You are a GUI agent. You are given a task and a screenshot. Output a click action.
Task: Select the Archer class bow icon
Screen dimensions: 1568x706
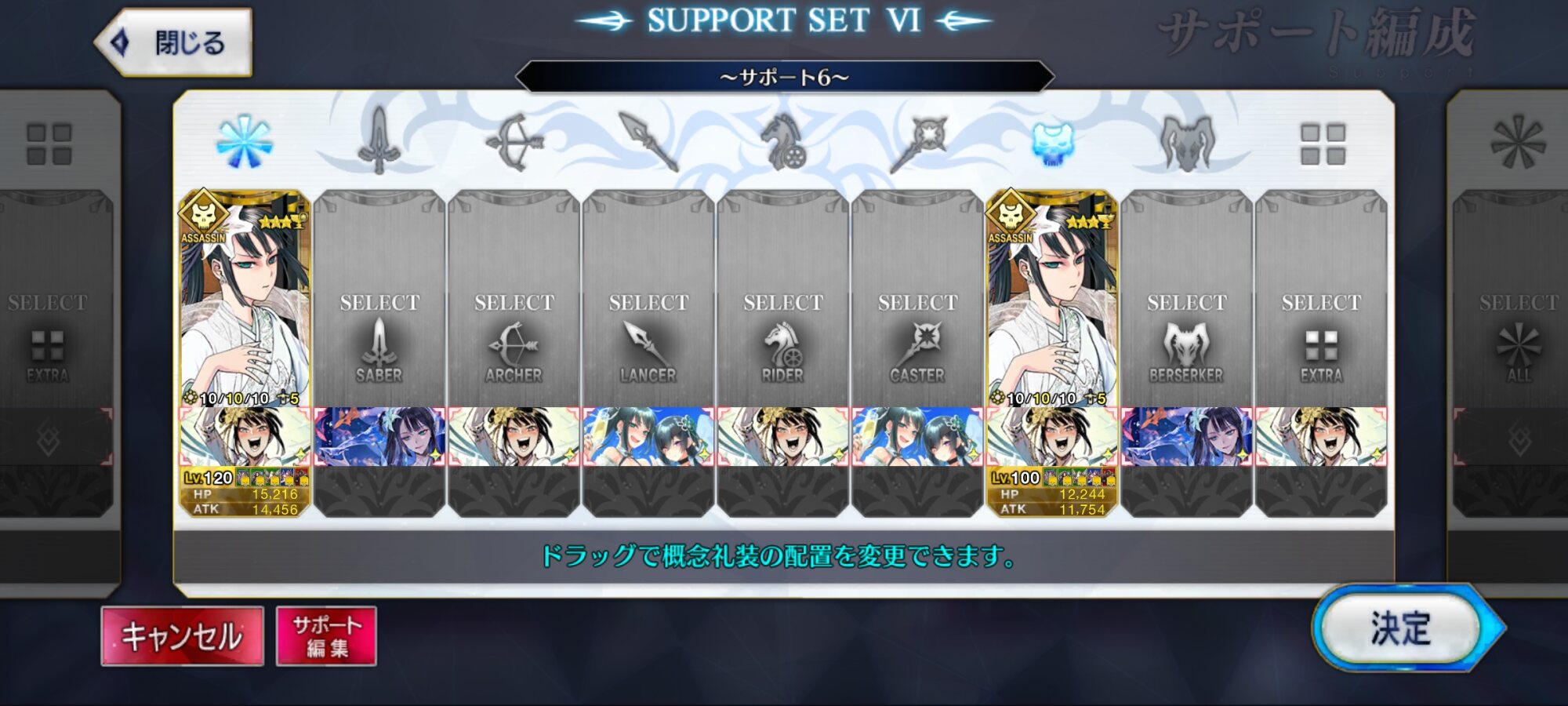point(514,142)
